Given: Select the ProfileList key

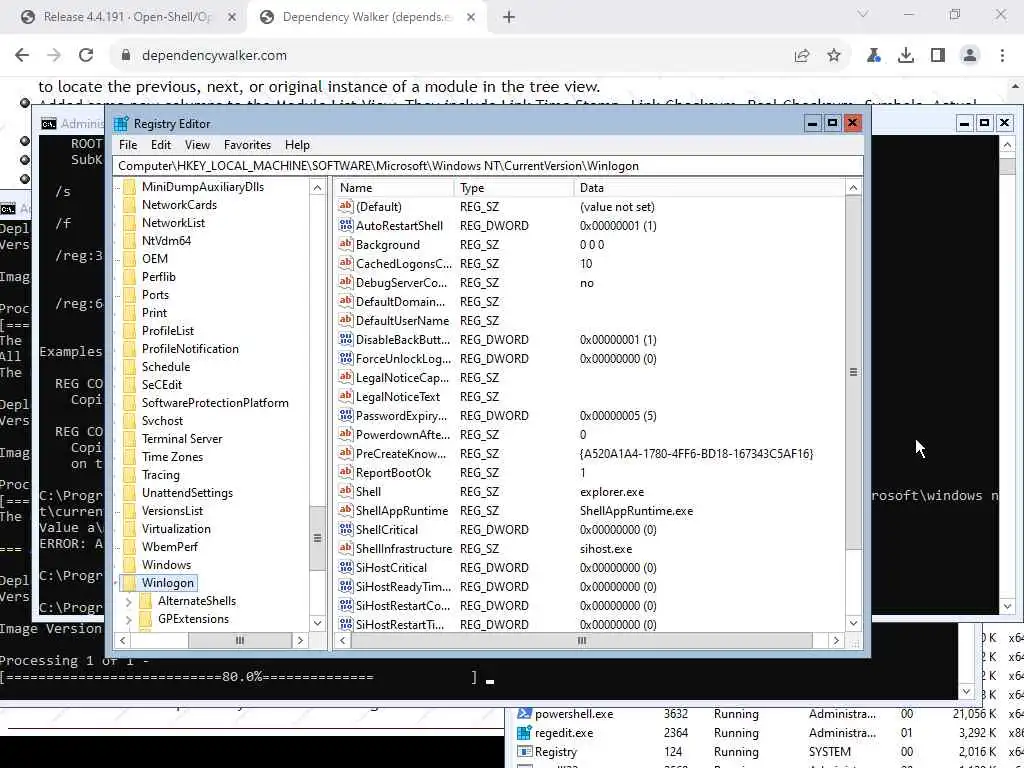Looking at the screenshot, I should (168, 330).
